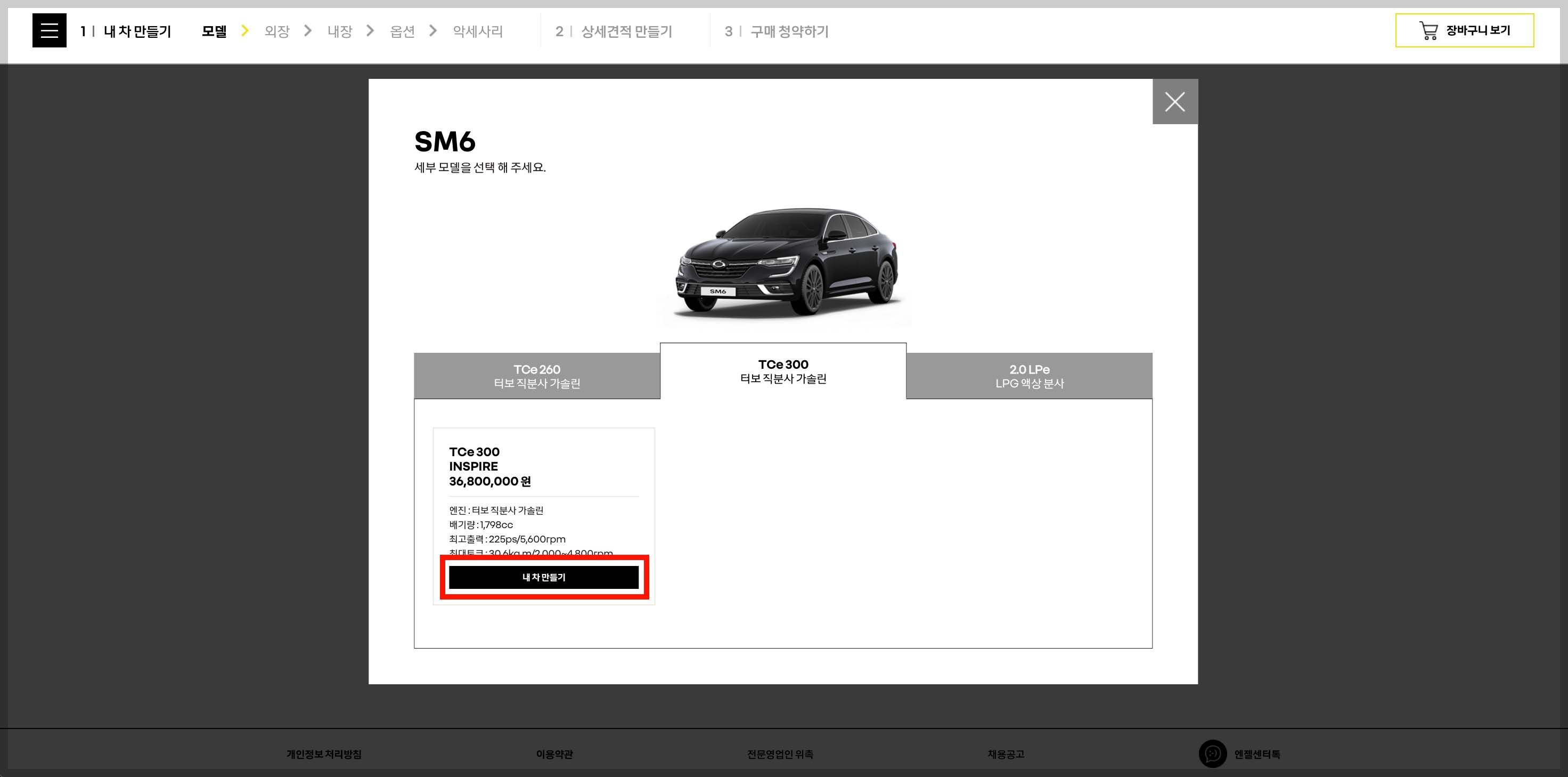The width and height of the screenshot is (1568, 777).
Task: Open 이용약관 footer link
Action: click(554, 754)
